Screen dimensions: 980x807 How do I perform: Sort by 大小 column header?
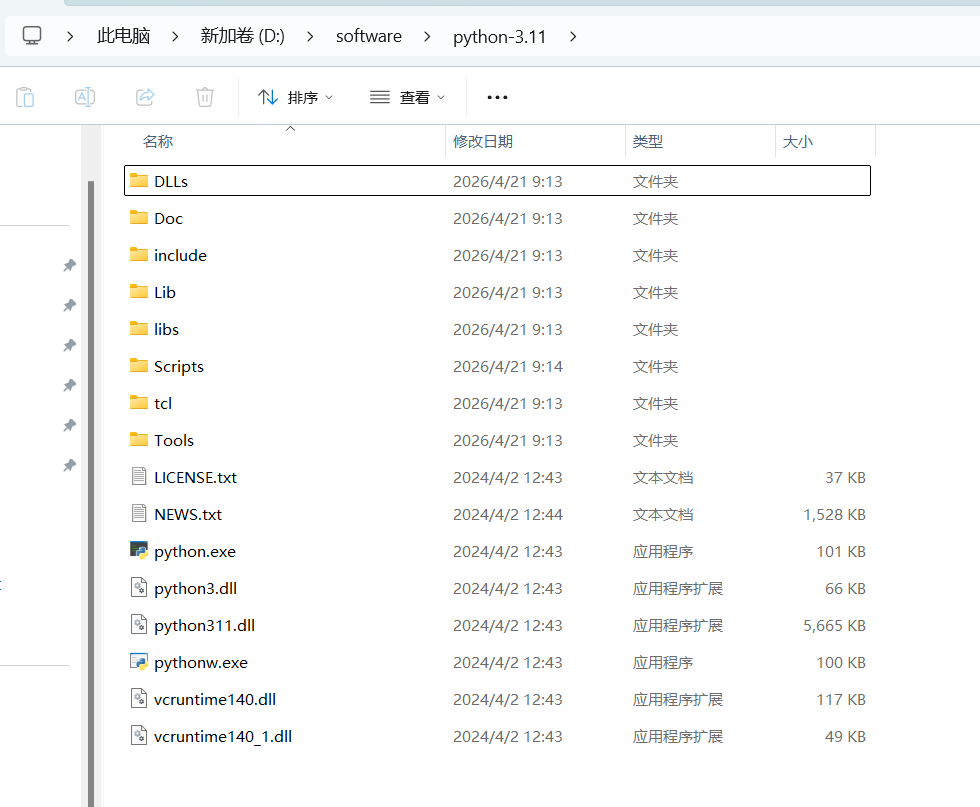pos(798,141)
